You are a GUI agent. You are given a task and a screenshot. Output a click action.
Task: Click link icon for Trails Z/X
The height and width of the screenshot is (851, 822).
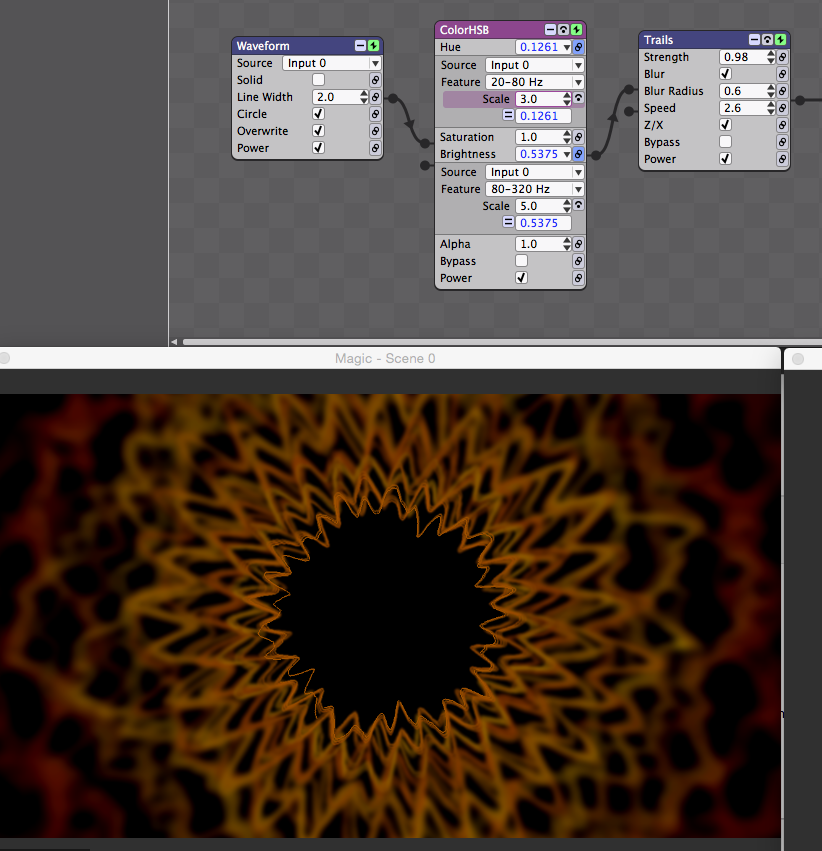tap(782, 125)
